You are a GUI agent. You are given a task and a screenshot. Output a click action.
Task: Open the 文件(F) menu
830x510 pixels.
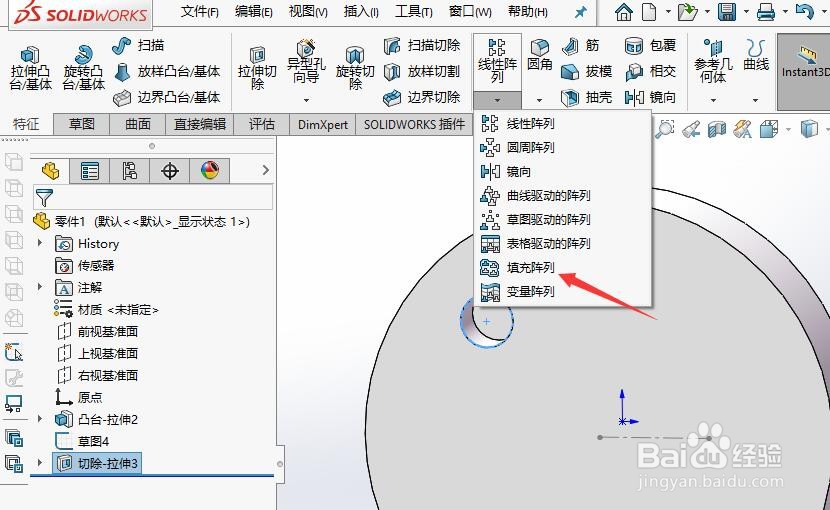click(200, 12)
